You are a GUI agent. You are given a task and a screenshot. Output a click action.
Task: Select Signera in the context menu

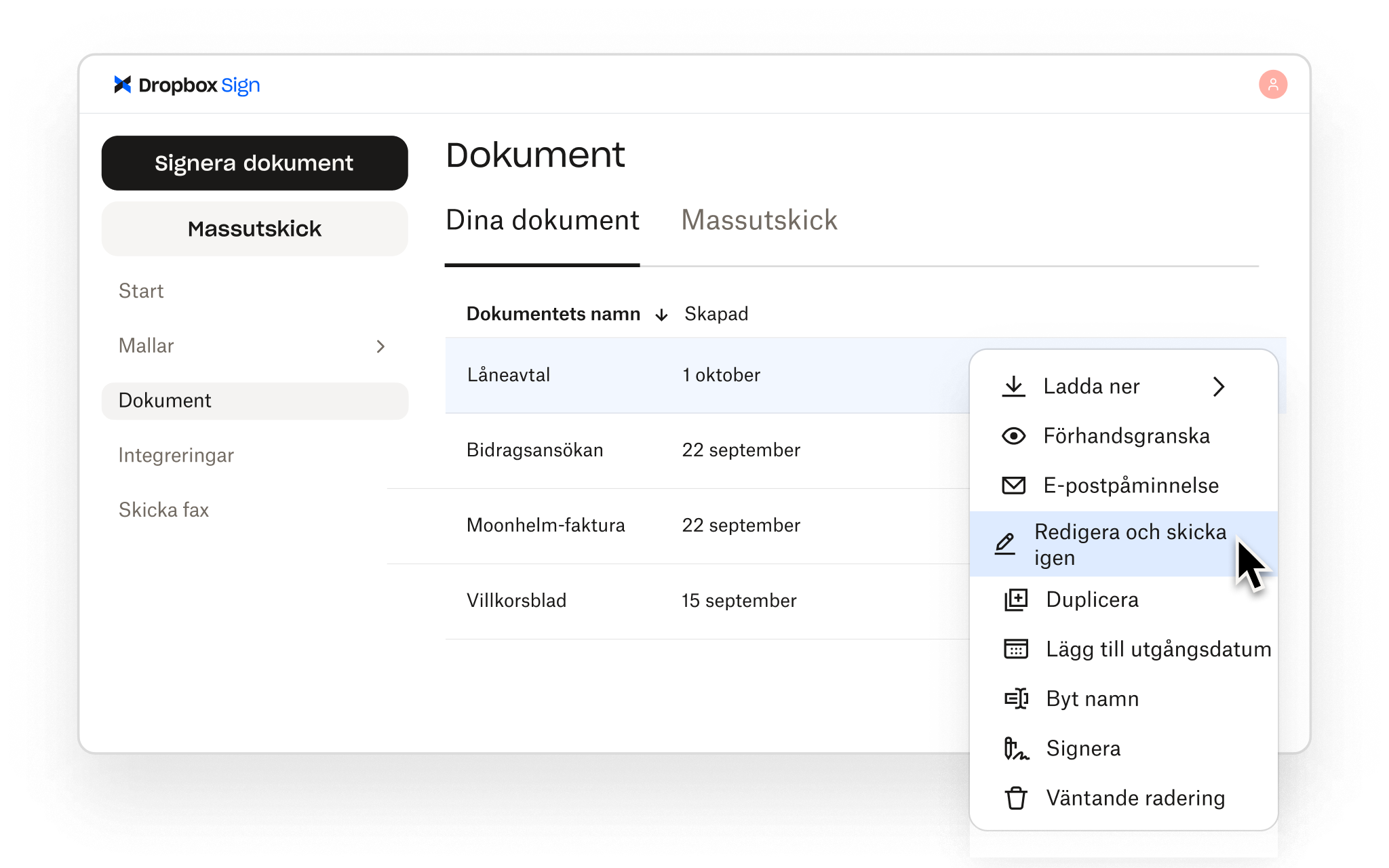pyautogui.click(x=1124, y=749)
